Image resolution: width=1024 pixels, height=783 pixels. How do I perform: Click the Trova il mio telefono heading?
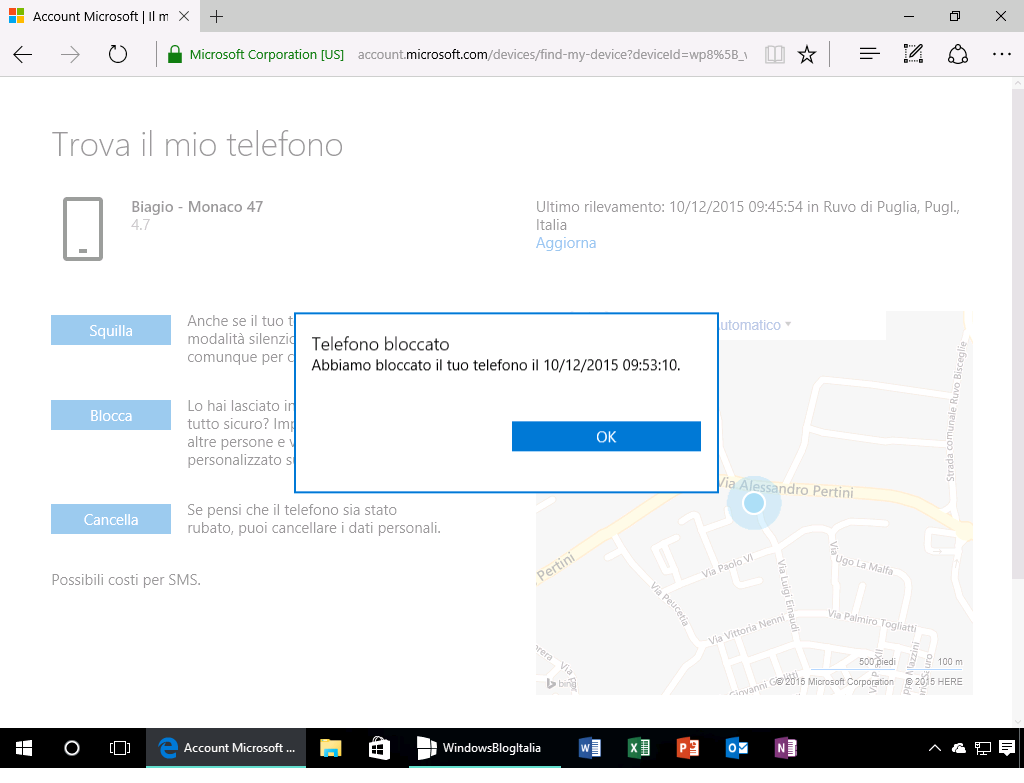pos(197,144)
